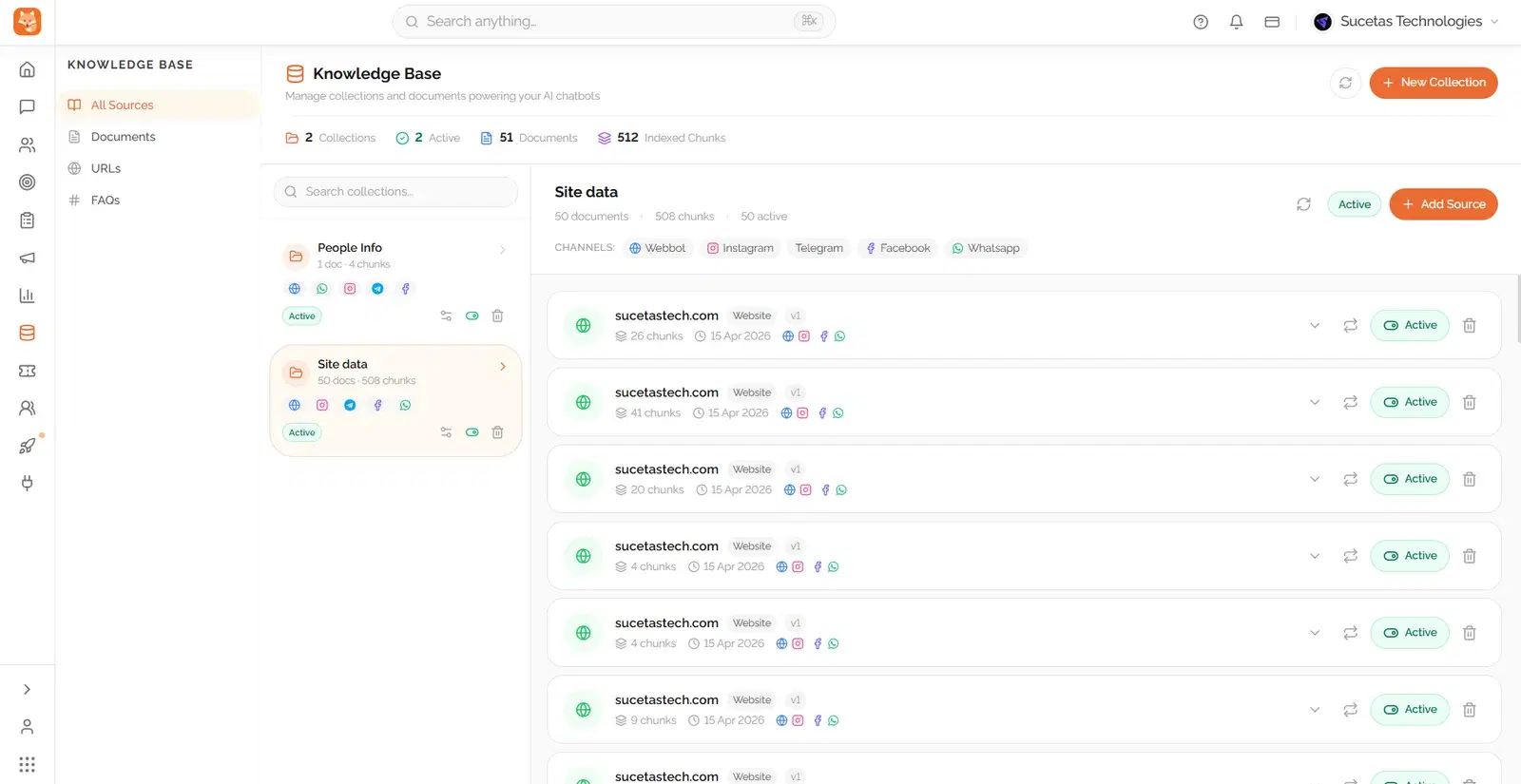Resync the 26 chunks sucetastech.com source
The height and width of the screenshot is (784, 1521).
(1350, 325)
